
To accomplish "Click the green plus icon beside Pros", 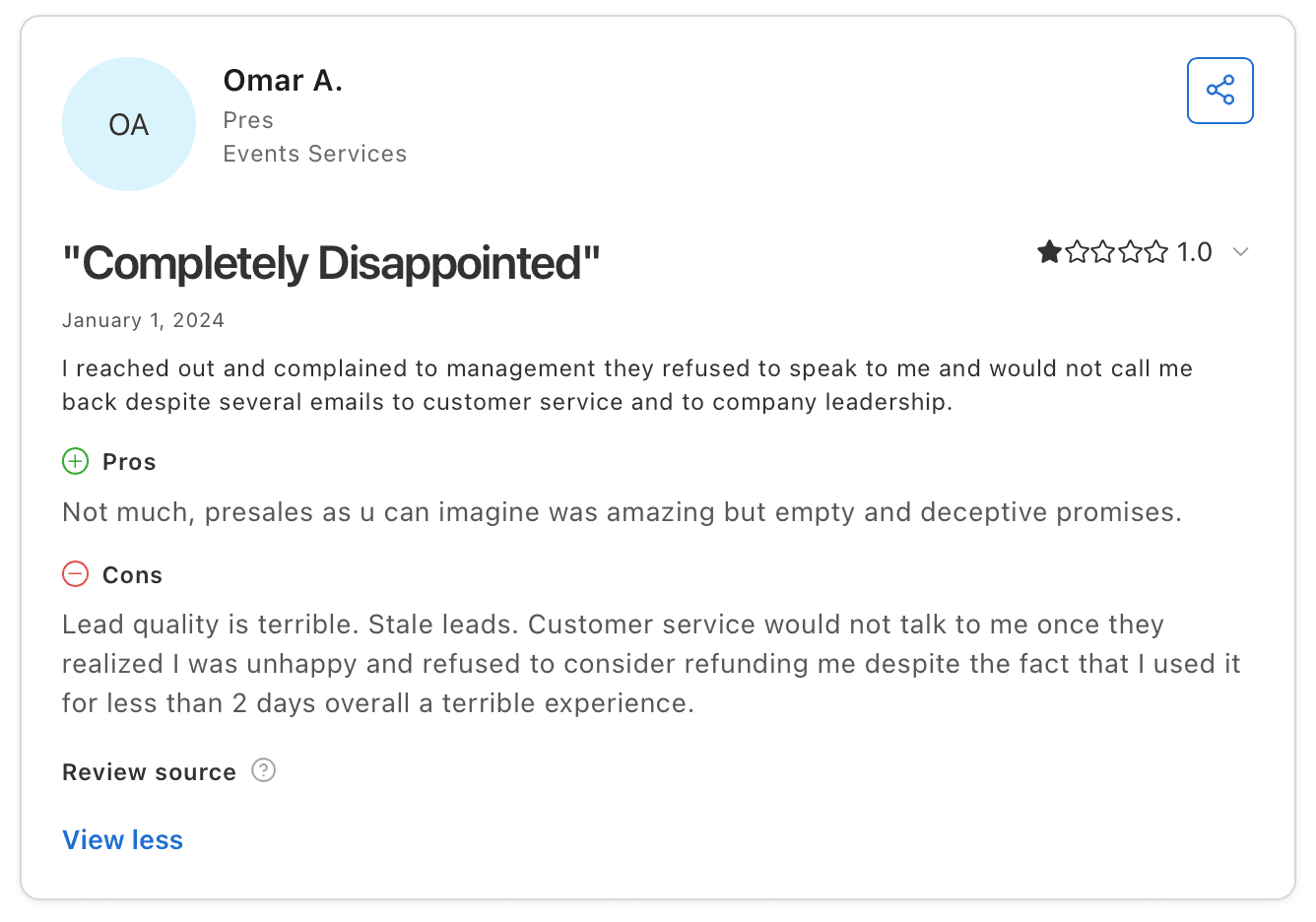I will coord(76,461).
